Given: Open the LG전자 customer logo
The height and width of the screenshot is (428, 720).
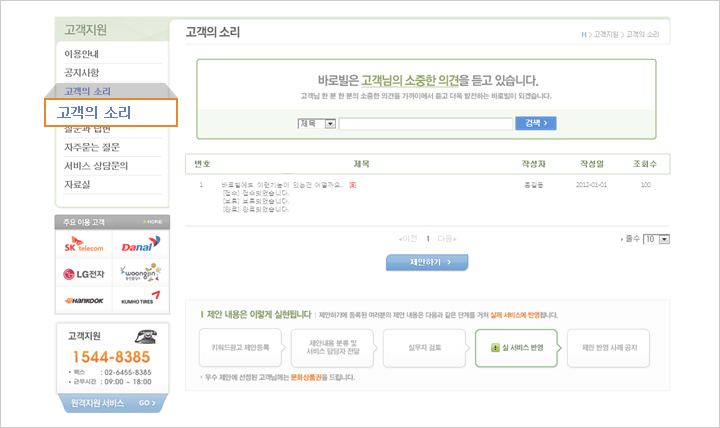Looking at the screenshot, I should pyautogui.click(x=83, y=273).
